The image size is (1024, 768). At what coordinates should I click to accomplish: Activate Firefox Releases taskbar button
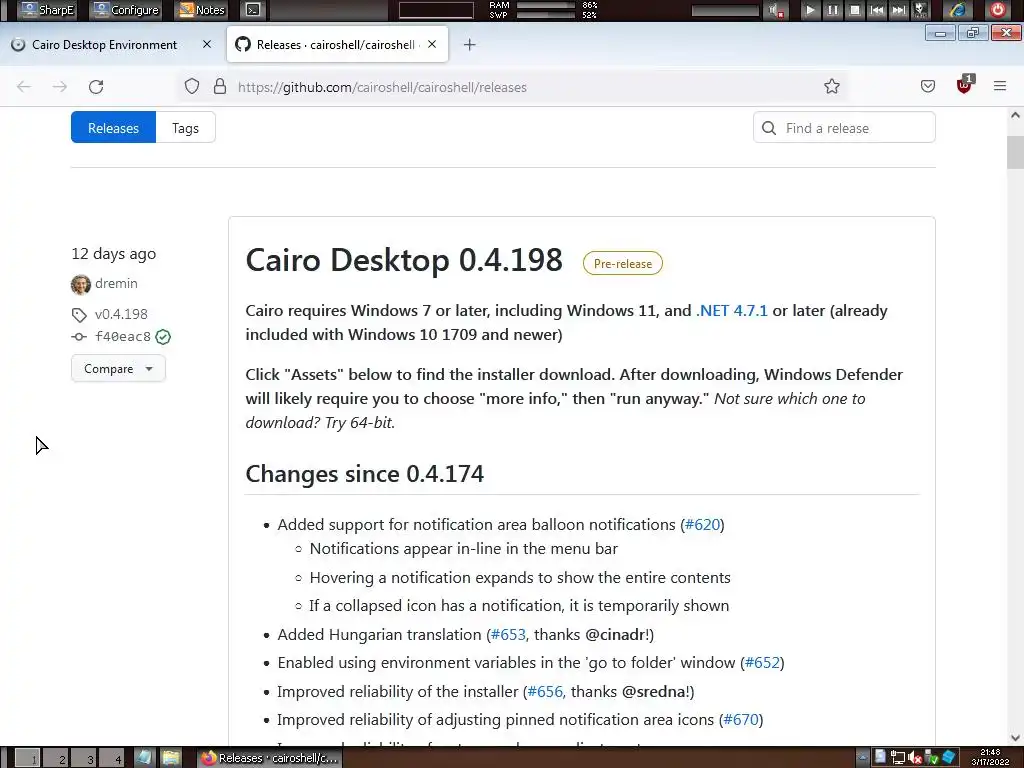pyautogui.click(x=270, y=758)
